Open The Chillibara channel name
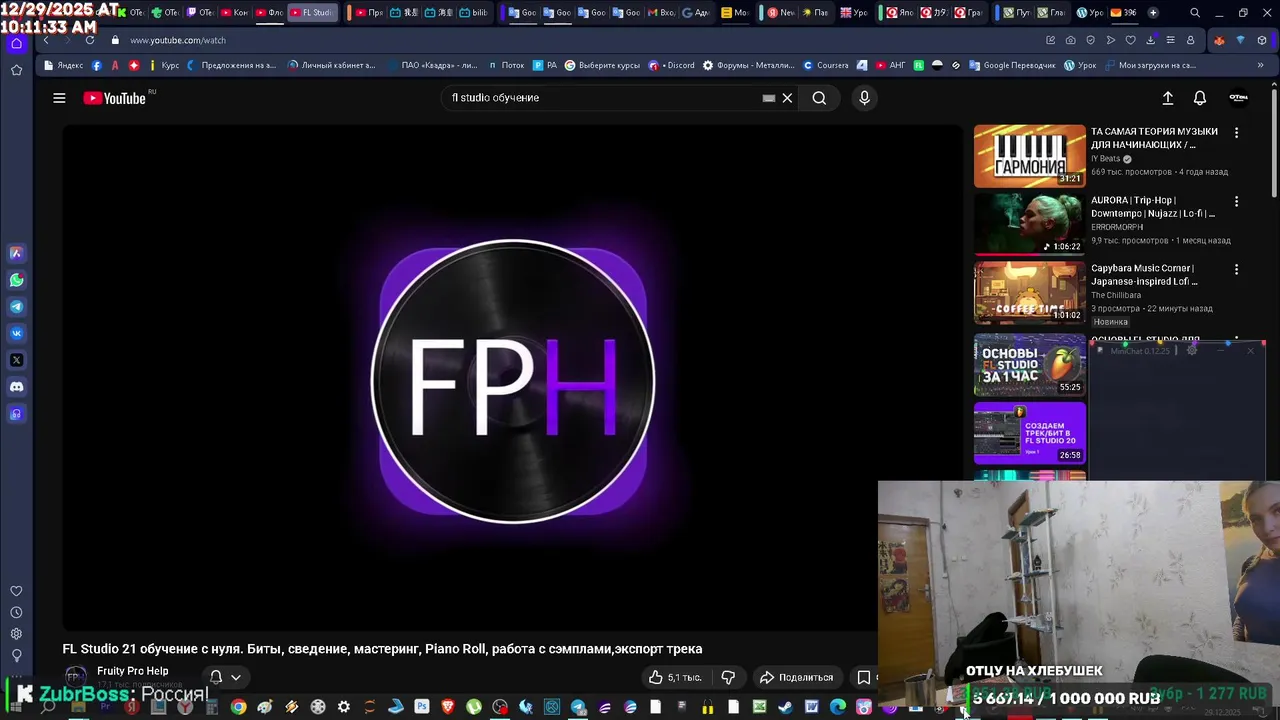Screen dimensions: 1280x720 pyautogui.click(x=1115, y=295)
